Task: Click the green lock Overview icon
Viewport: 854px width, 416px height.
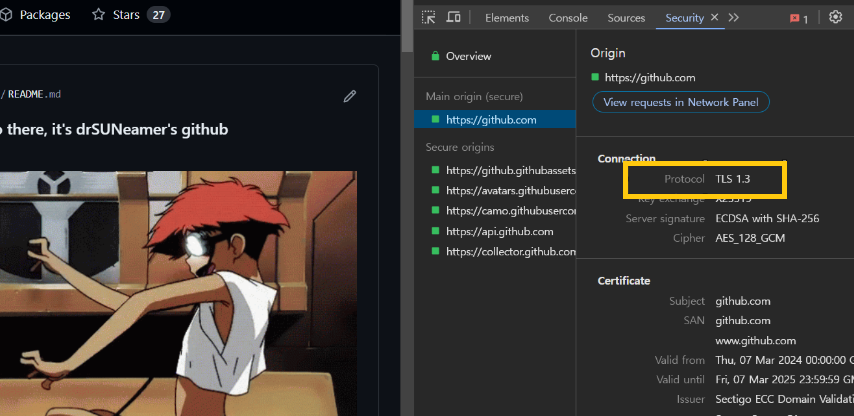Action: [x=435, y=56]
